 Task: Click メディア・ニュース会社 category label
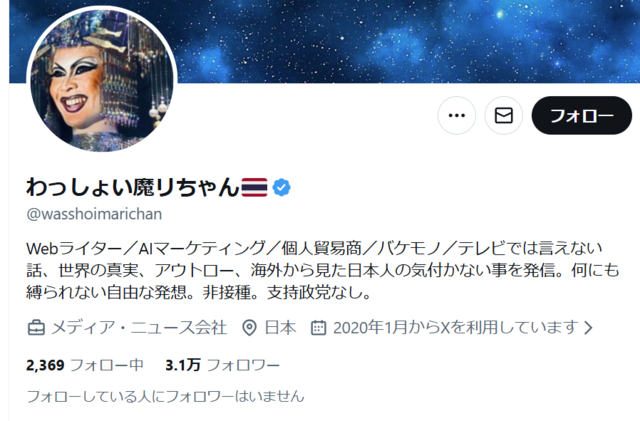pyautogui.click(x=139, y=327)
